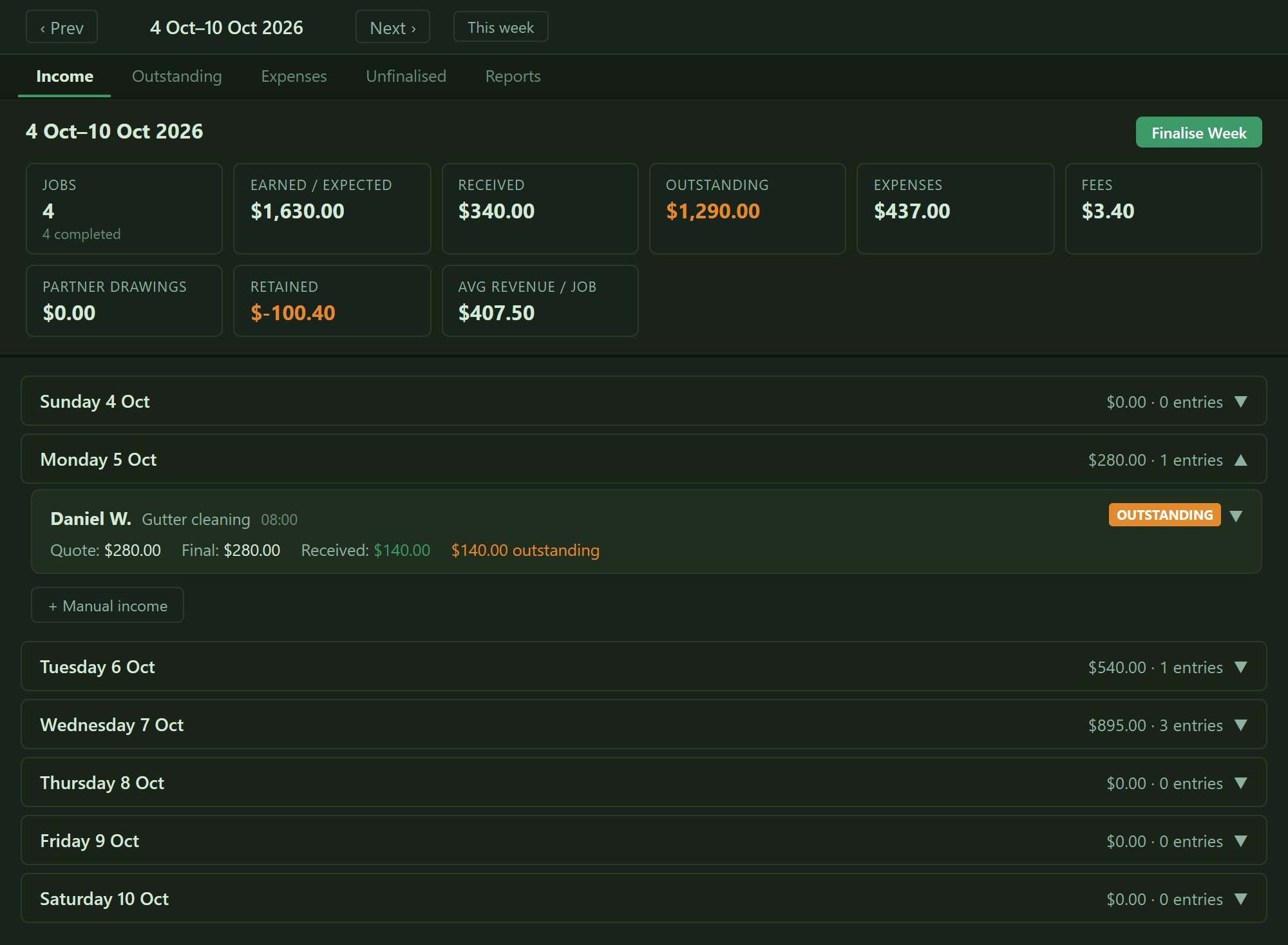This screenshot has width=1288, height=945.
Task: Click the Partner Drawings $0.00 value
Action: 69,313
